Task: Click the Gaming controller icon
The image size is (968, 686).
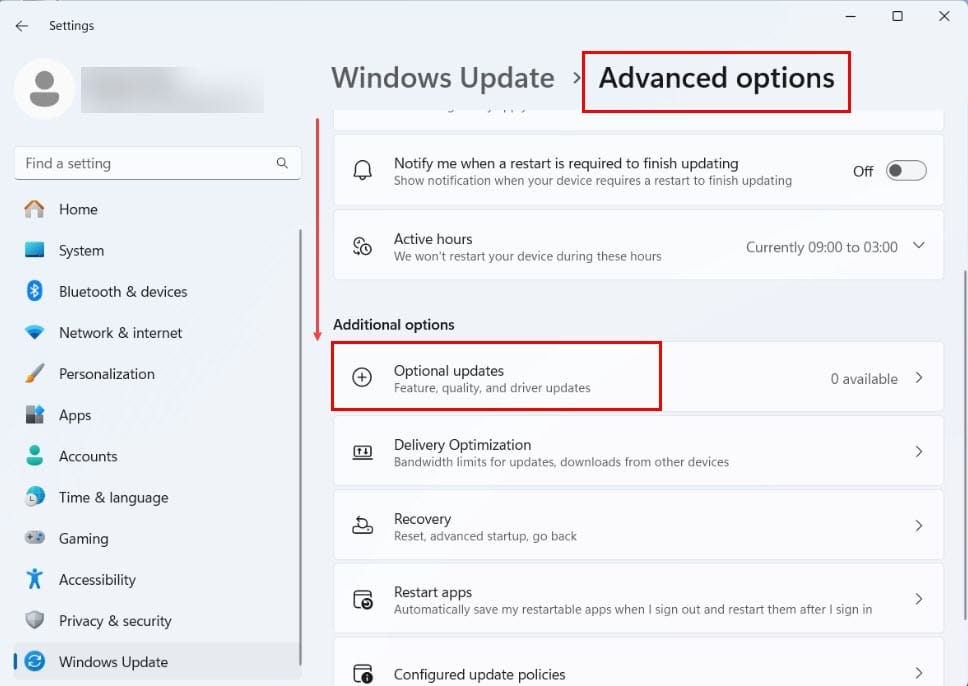Action: (x=35, y=538)
